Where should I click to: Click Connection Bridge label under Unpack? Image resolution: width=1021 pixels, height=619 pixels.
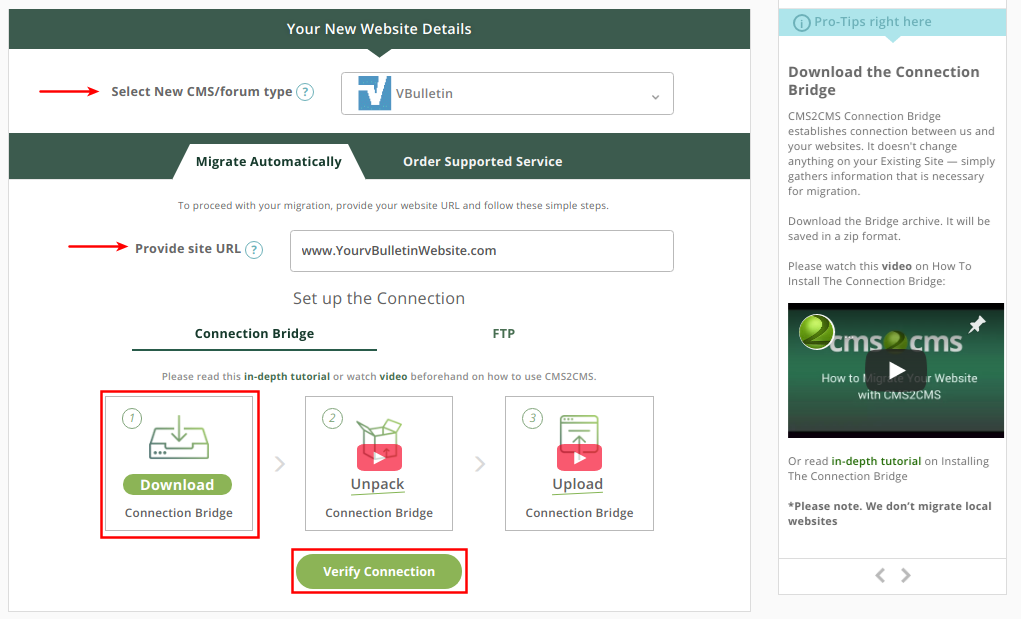[x=379, y=513]
